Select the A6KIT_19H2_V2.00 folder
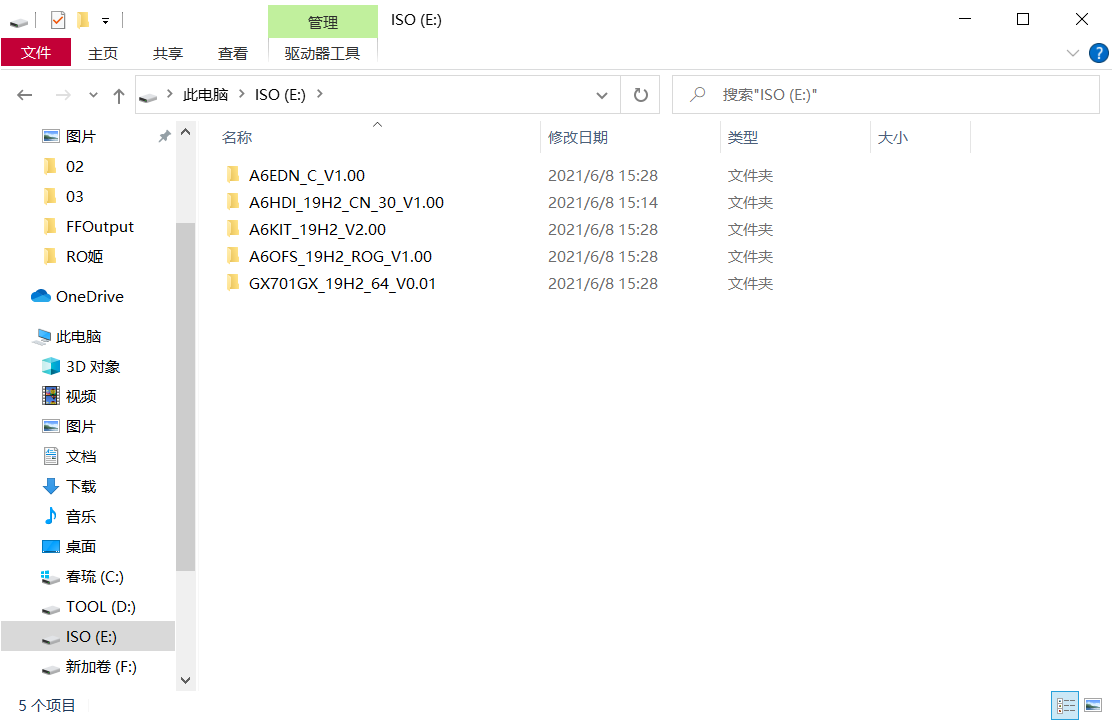The height and width of the screenshot is (721, 1113). [317, 229]
